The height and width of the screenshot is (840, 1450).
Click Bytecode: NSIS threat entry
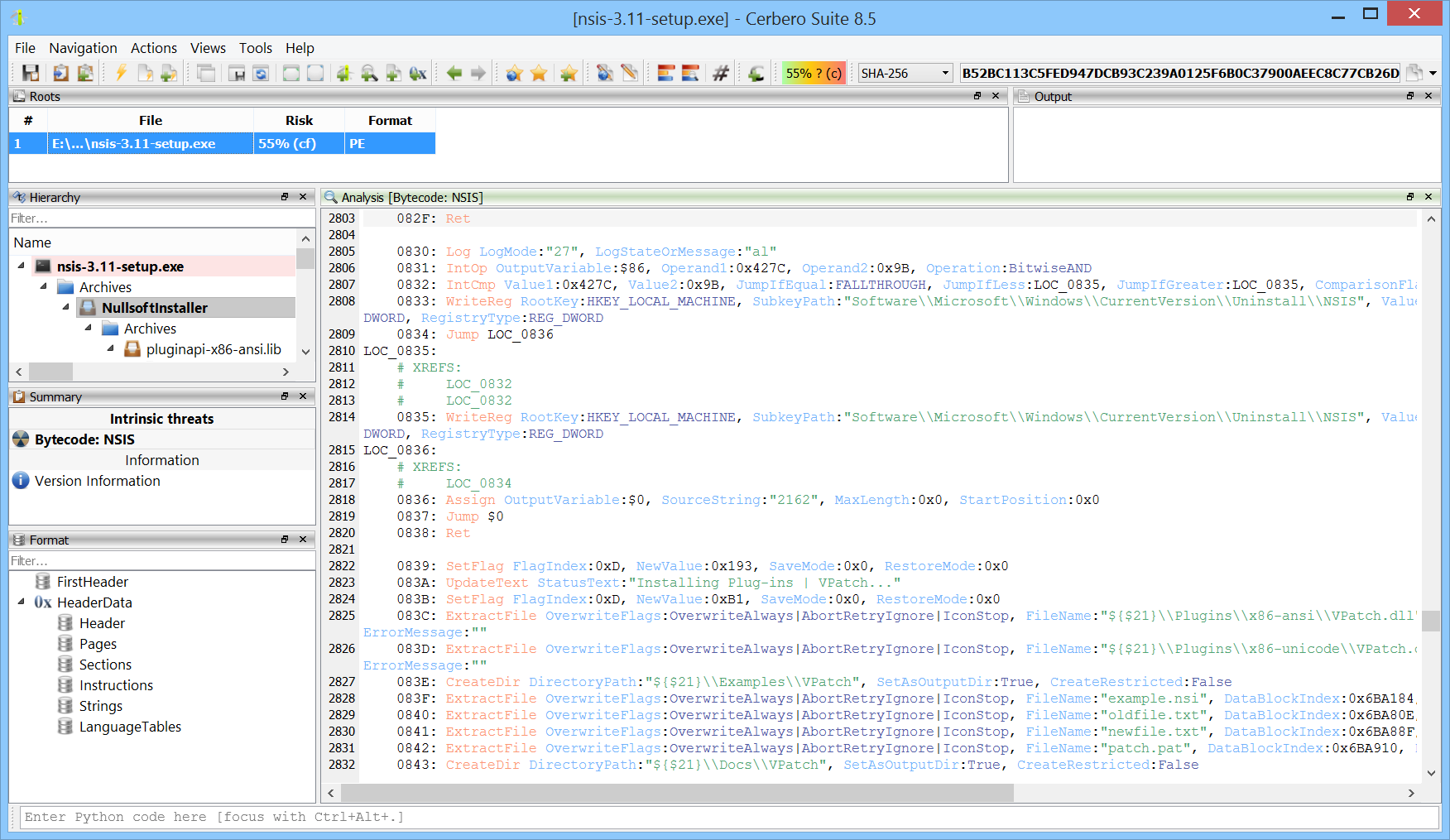pos(84,439)
